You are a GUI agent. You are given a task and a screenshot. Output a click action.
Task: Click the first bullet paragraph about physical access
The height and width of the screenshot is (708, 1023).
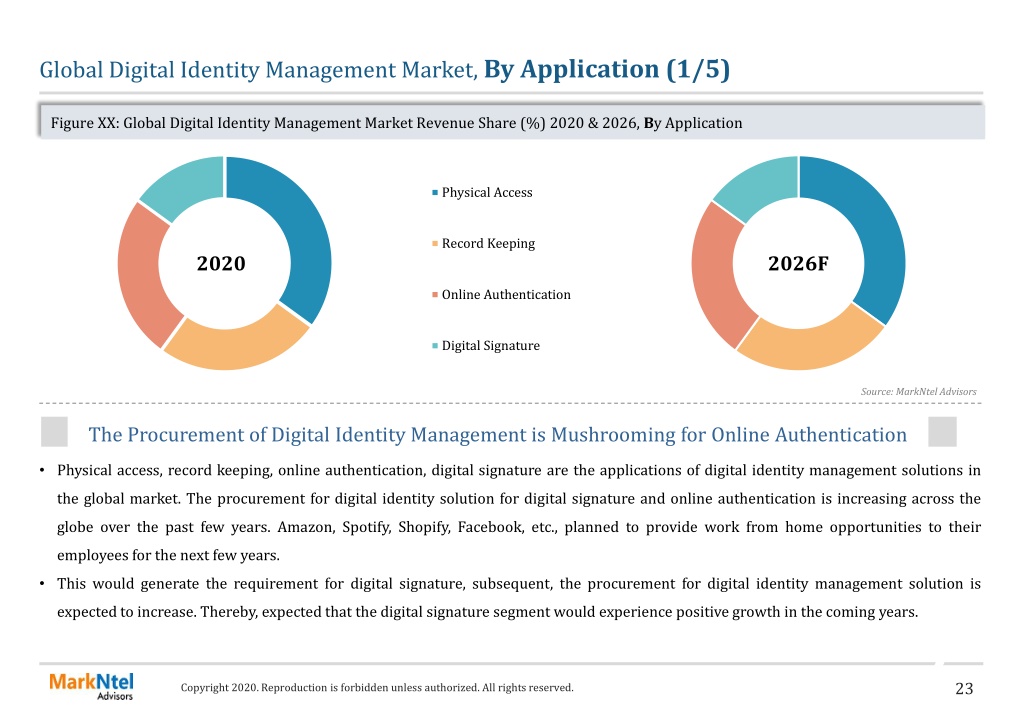point(519,513)
